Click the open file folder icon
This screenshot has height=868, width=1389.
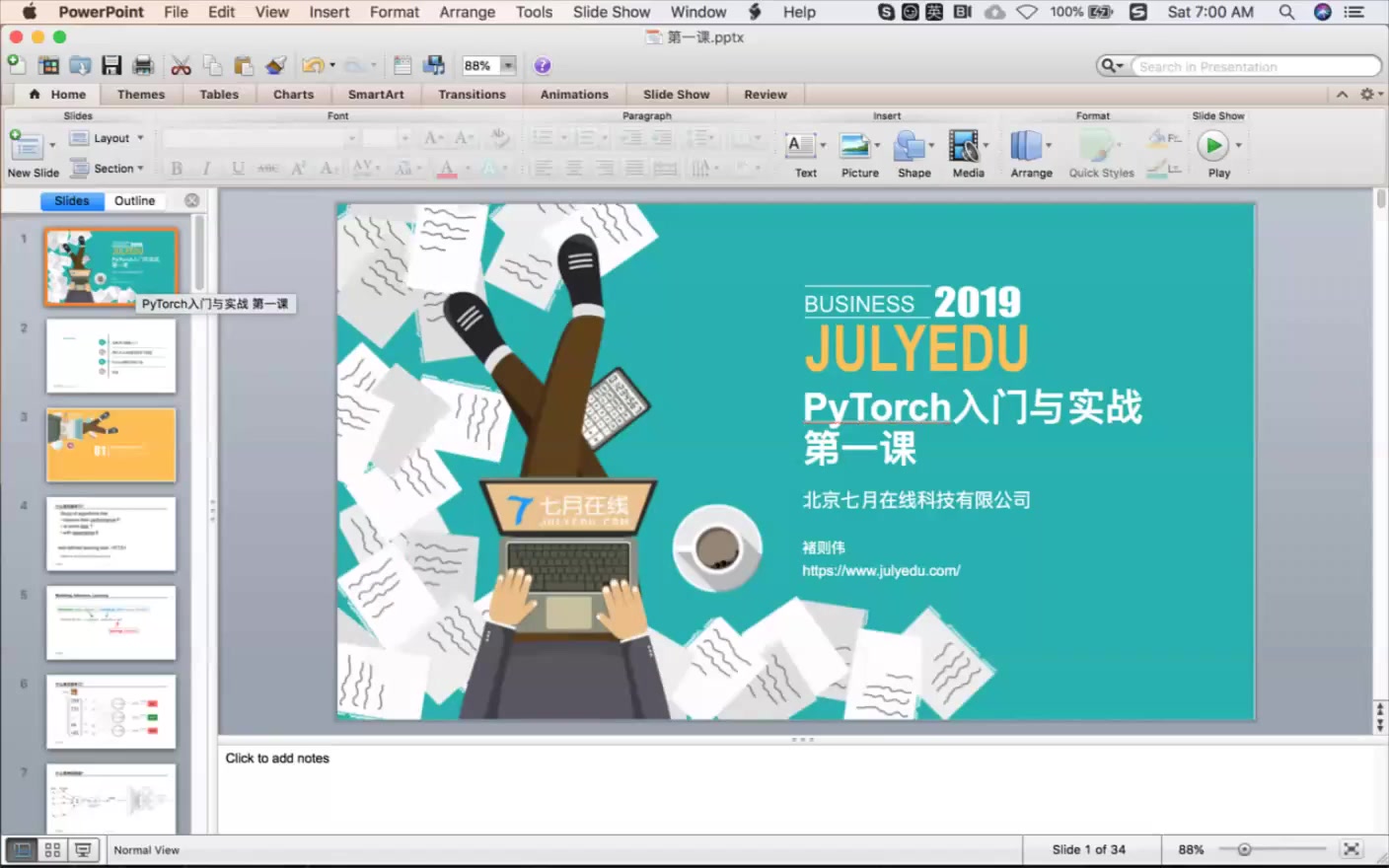click(x=80, y=66)
